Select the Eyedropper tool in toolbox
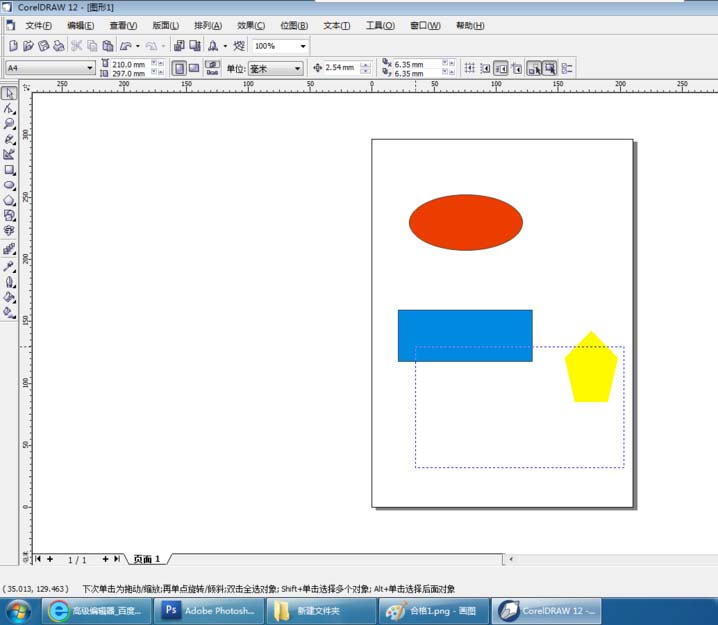Viewport: 718px width, 625px height. coord(9,267)
